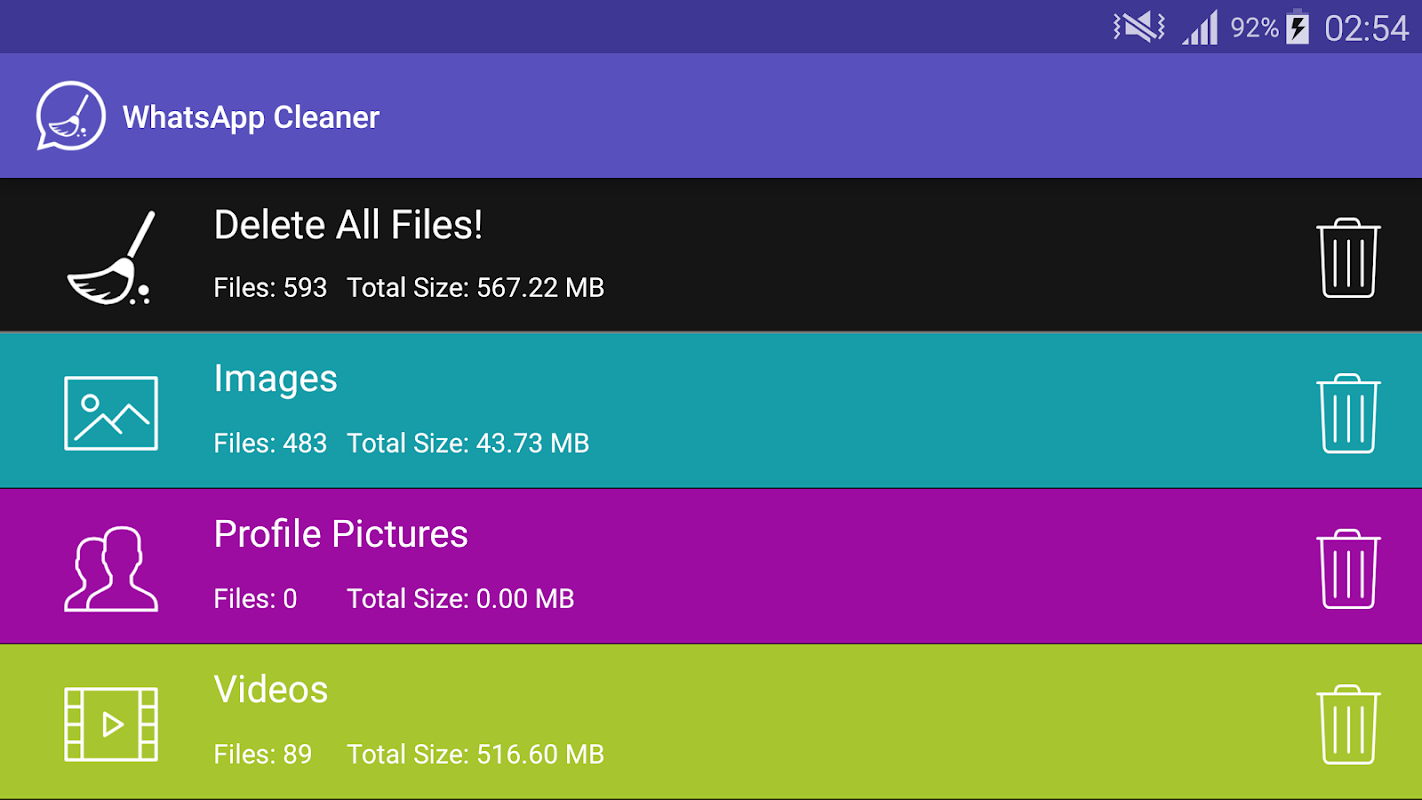
Task: Open the Profile Pictures category label
Action: point(340,534)
